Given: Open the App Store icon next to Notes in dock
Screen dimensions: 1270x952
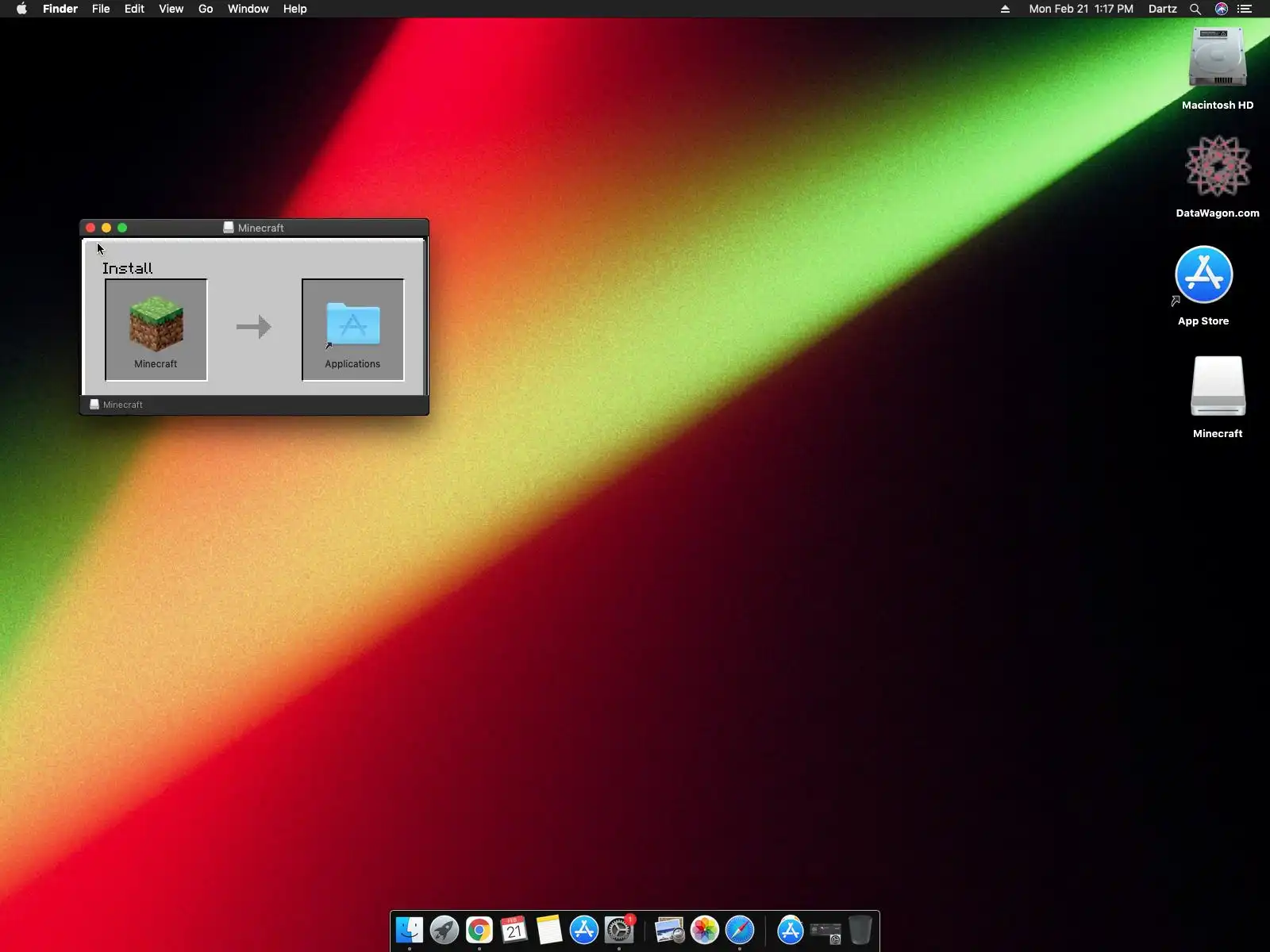Looking at the screenshot, I should tap(584, 930).
